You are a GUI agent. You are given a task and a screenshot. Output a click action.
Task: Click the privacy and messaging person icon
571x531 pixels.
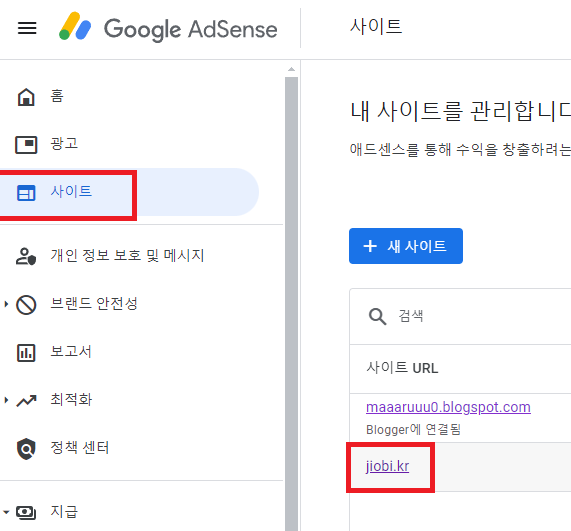tap(26, 256)
